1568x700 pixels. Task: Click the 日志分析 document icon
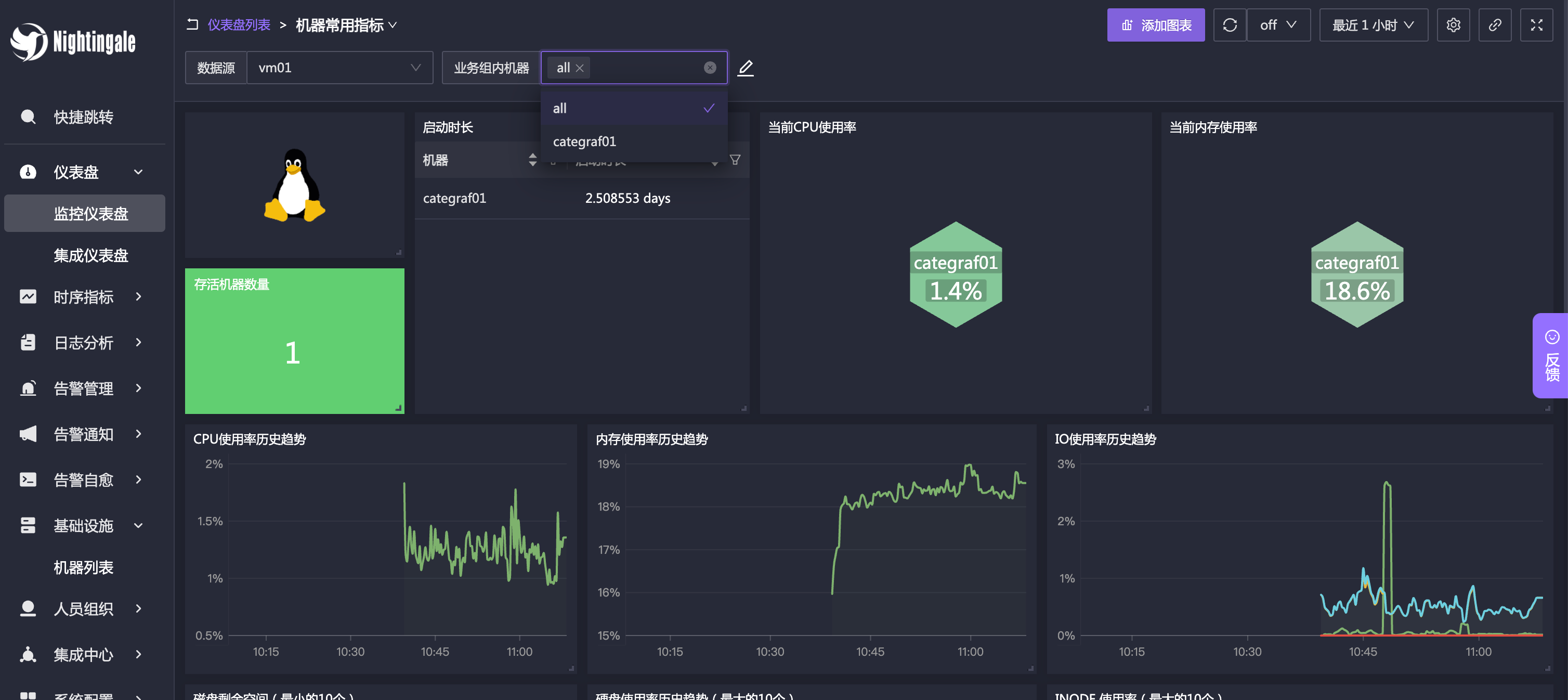(x=28, y=342)
